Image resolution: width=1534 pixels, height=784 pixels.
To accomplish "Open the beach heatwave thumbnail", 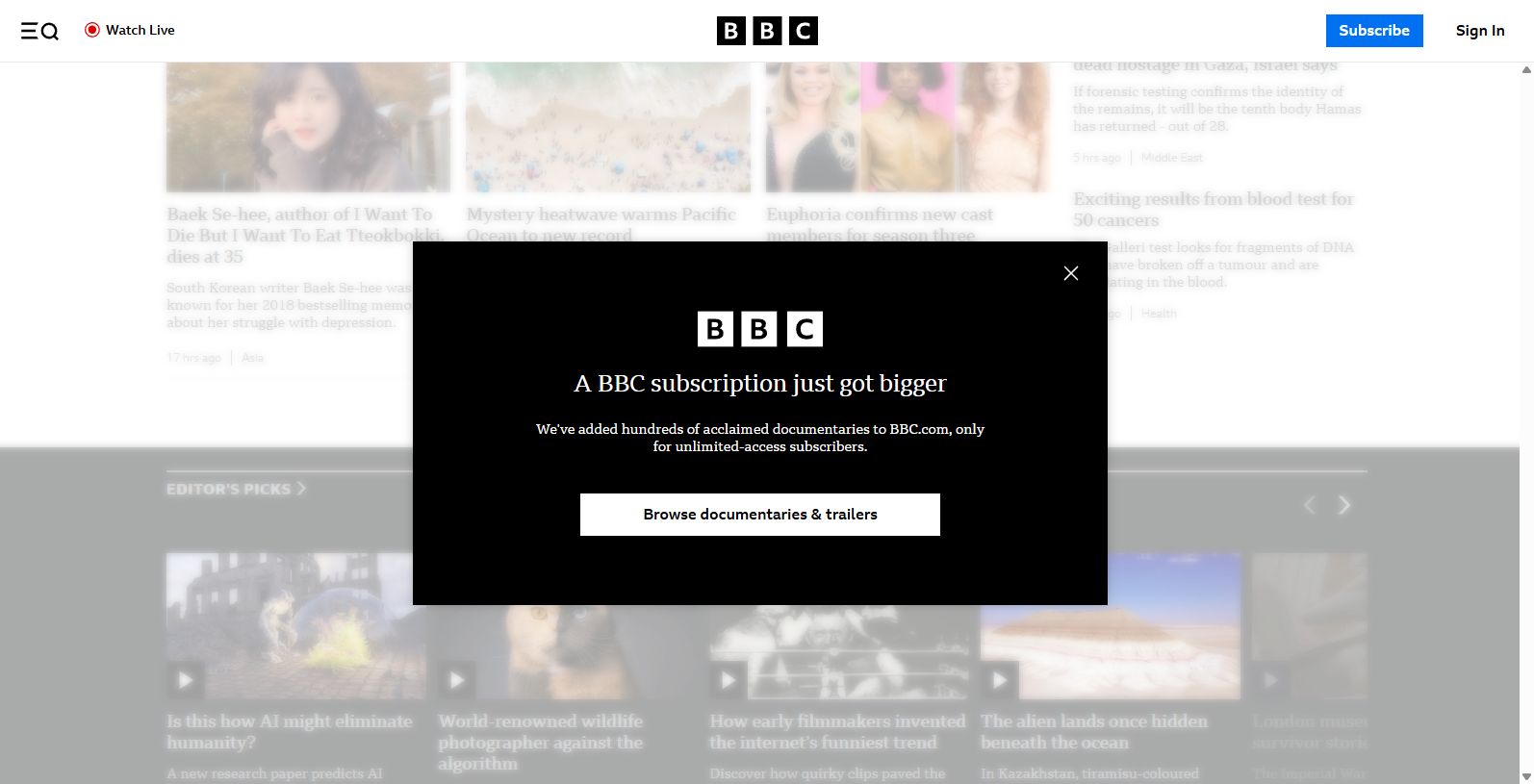I will [608, 127].
